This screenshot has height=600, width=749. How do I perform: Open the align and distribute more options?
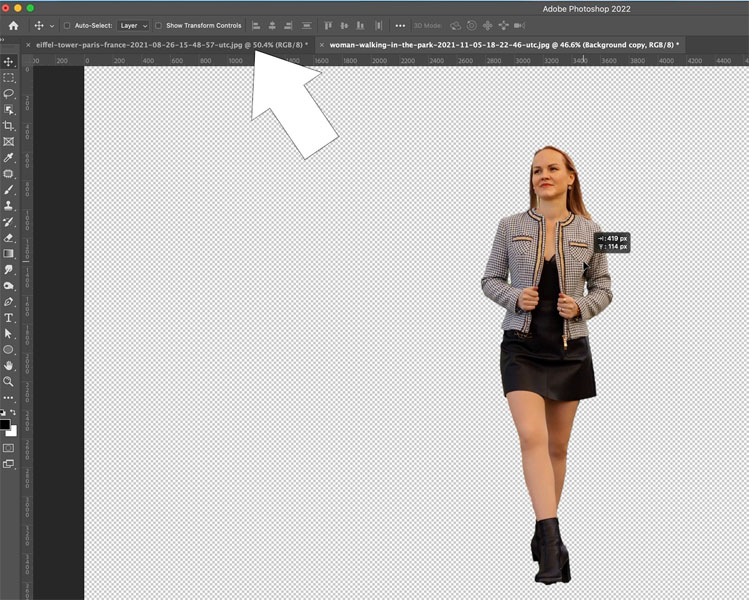[400, 26]
